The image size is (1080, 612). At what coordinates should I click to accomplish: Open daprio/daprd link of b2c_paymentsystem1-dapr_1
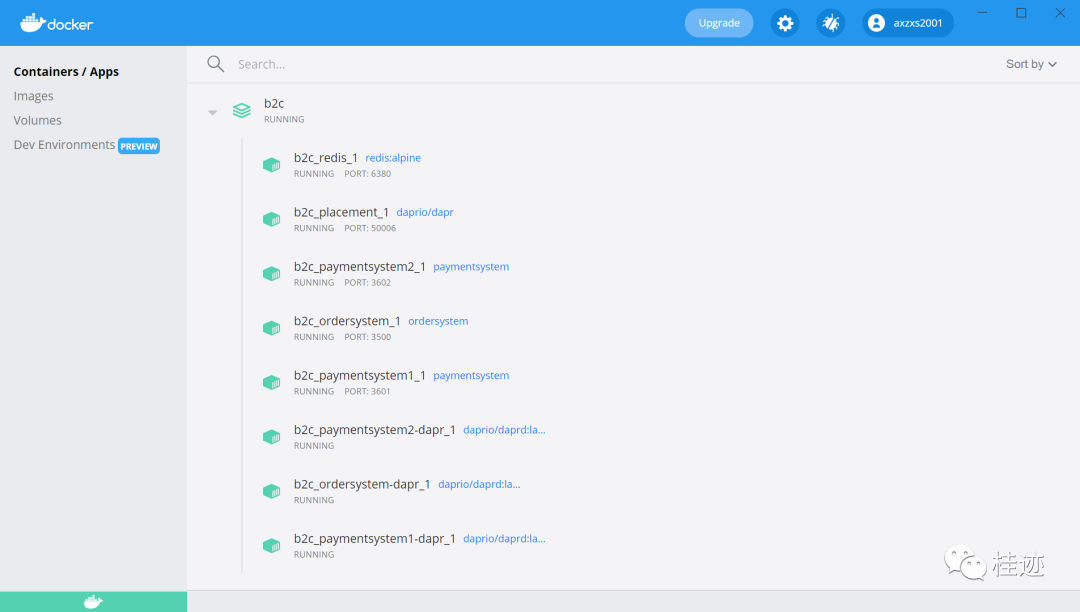point(504,538)
